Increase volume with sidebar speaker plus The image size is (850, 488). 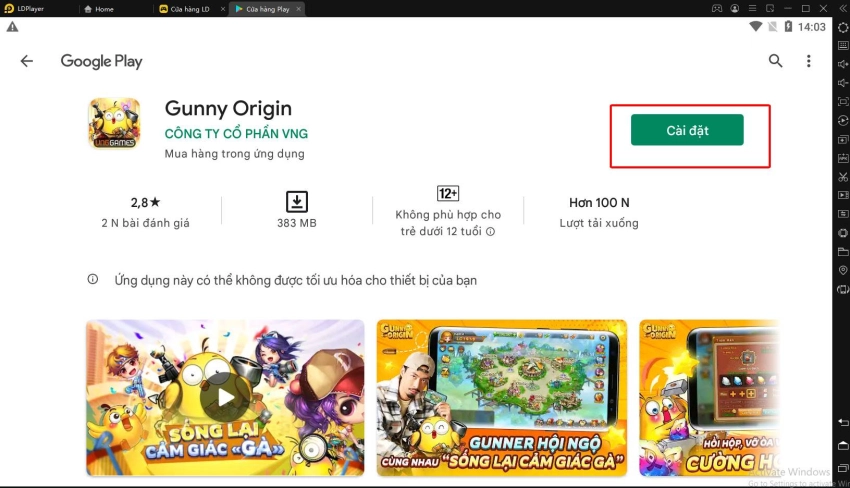pyautogui.click(x=843, y=64)
